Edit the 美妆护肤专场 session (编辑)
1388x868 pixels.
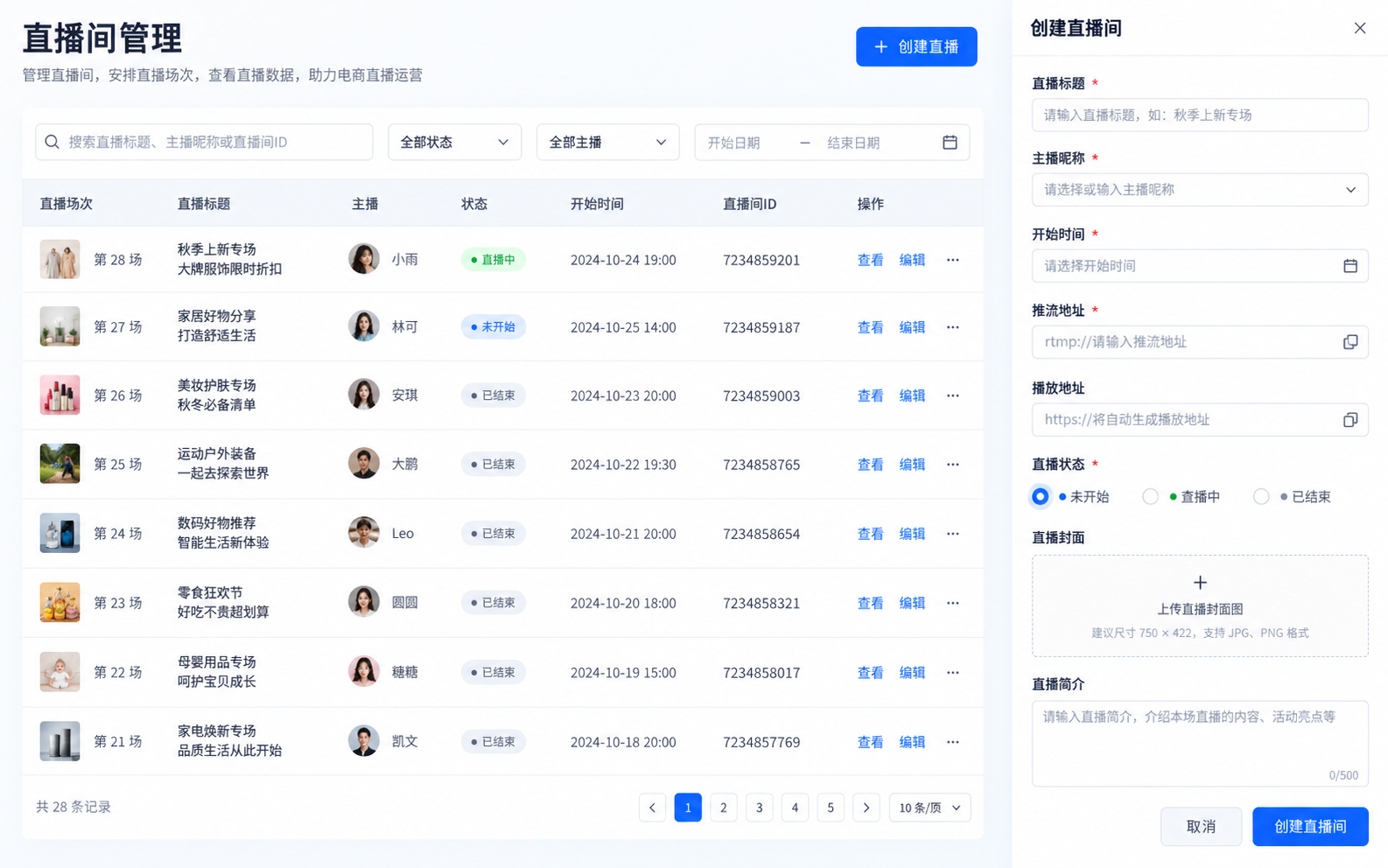pyautogui.click(x=912, y=395)
